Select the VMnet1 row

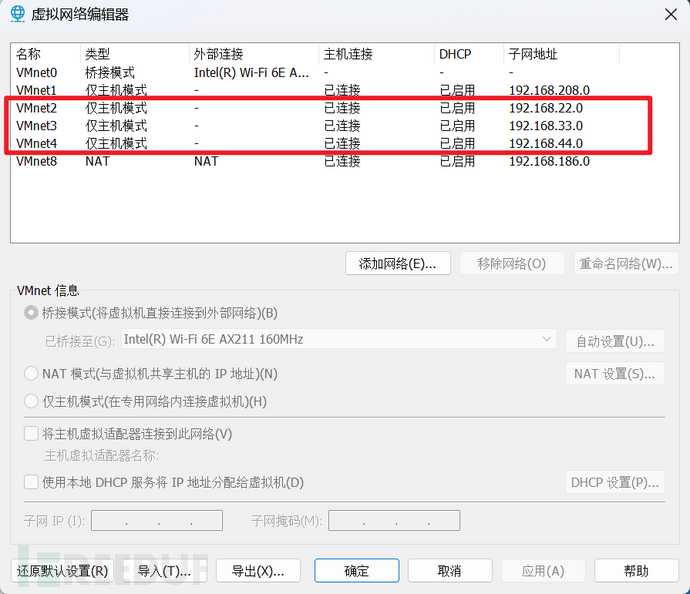pyautogui.click(x=345, y=90)
